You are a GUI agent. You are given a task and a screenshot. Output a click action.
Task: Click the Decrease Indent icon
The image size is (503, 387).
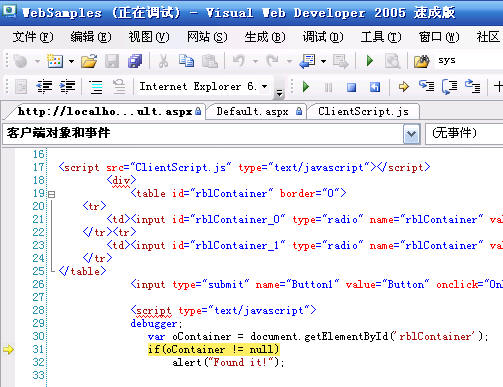44,87
